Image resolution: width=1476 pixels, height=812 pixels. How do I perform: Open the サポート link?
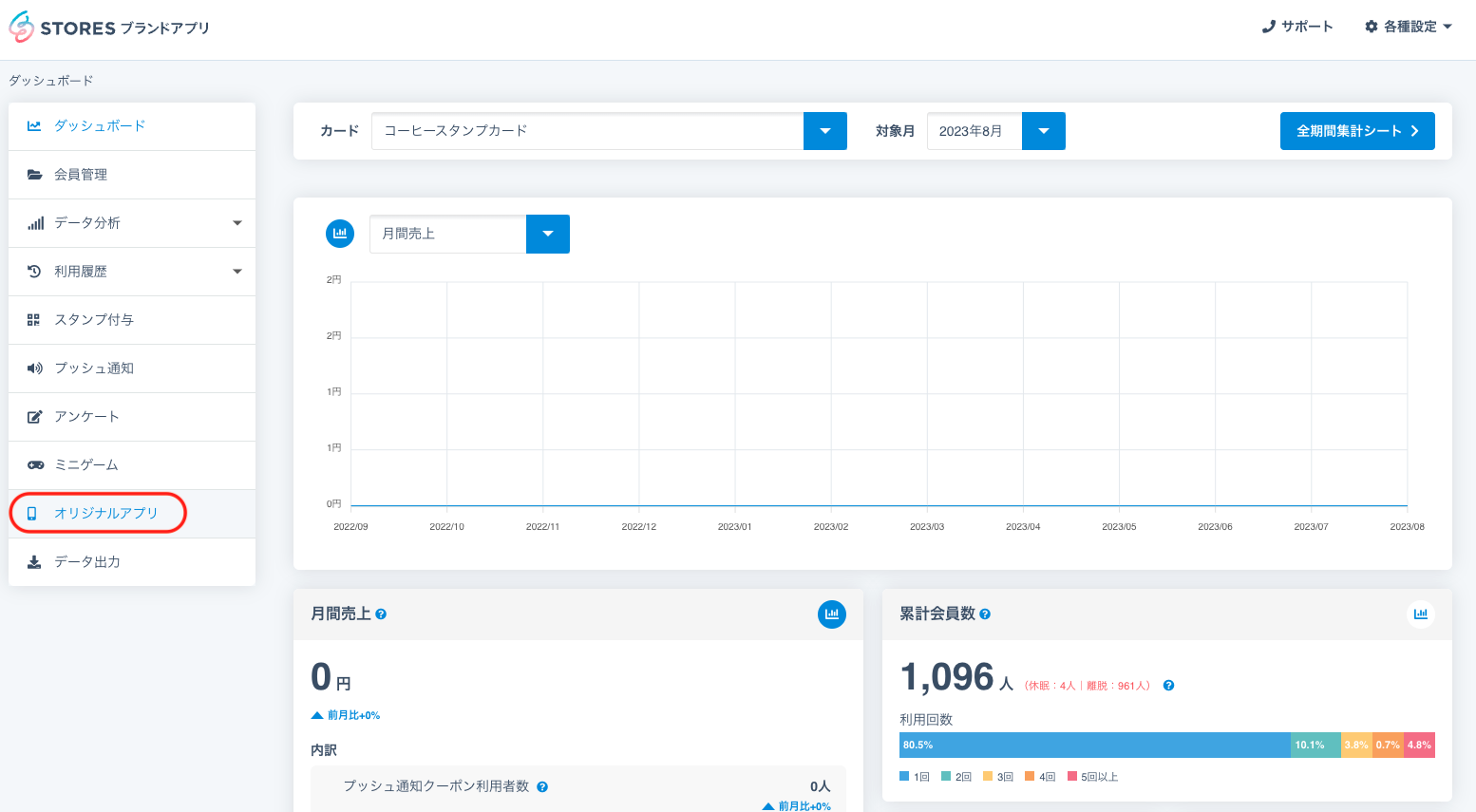(x=1297, y=27)
